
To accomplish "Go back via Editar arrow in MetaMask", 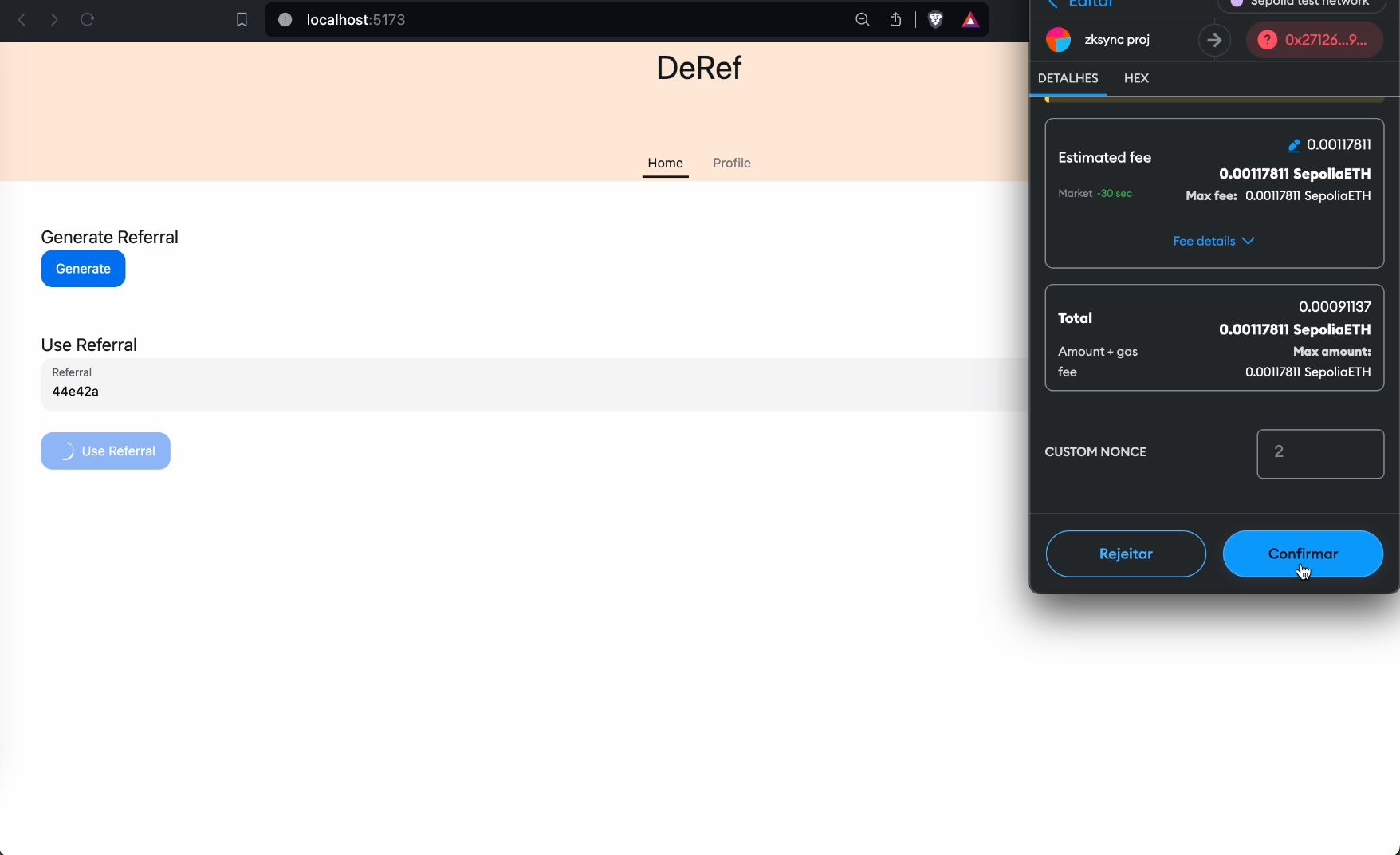I will tap(1054, 4).
